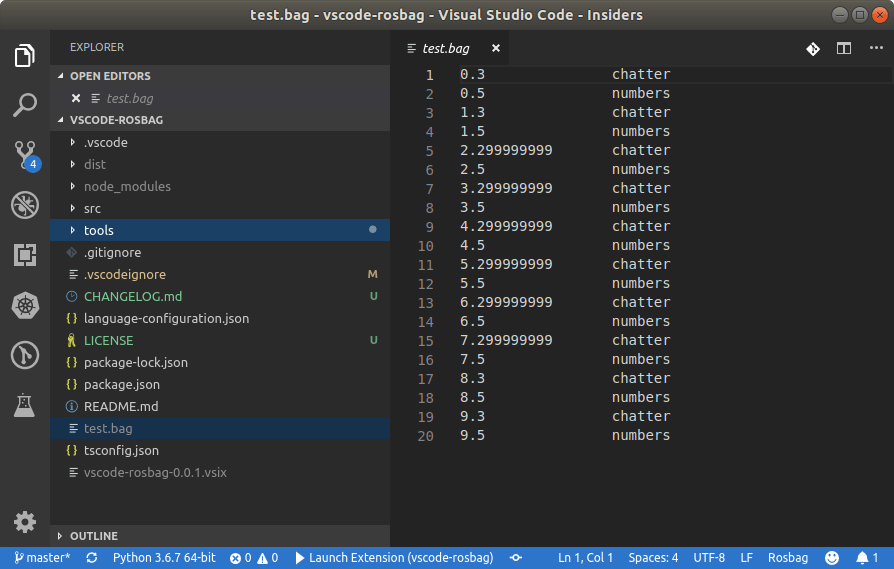Synchronize changes with the sync icon
This screenshot has height=569, width=894.
coord(92,558)
